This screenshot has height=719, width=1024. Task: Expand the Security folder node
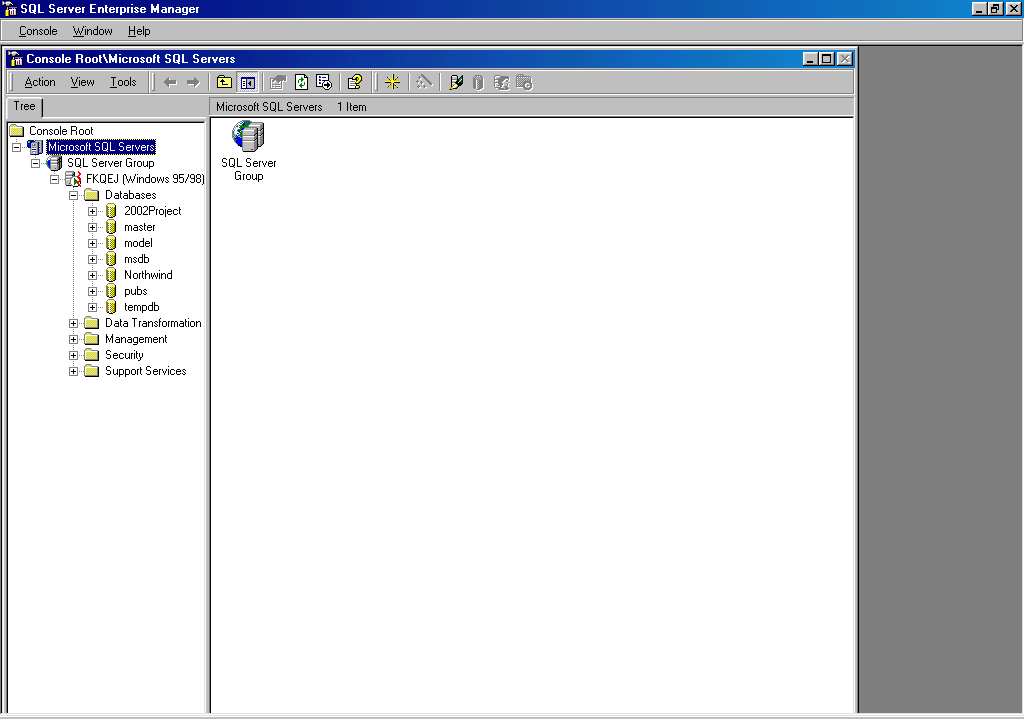(74, 355)
